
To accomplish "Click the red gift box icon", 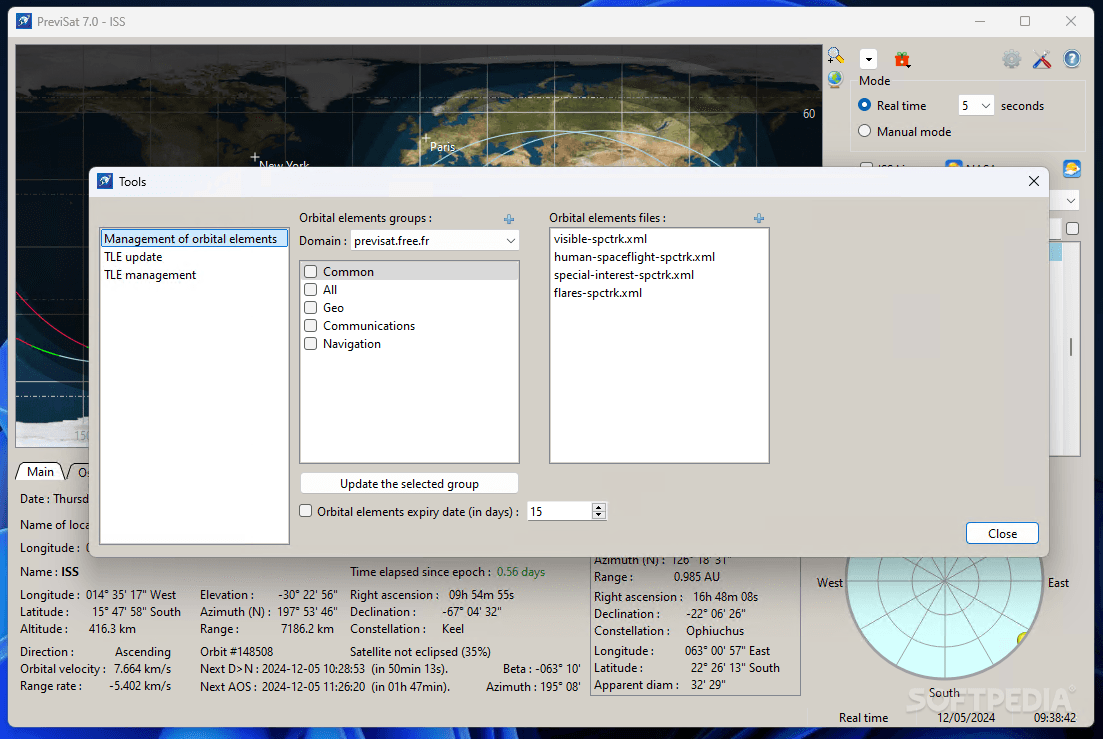I will tap(903, 60).
